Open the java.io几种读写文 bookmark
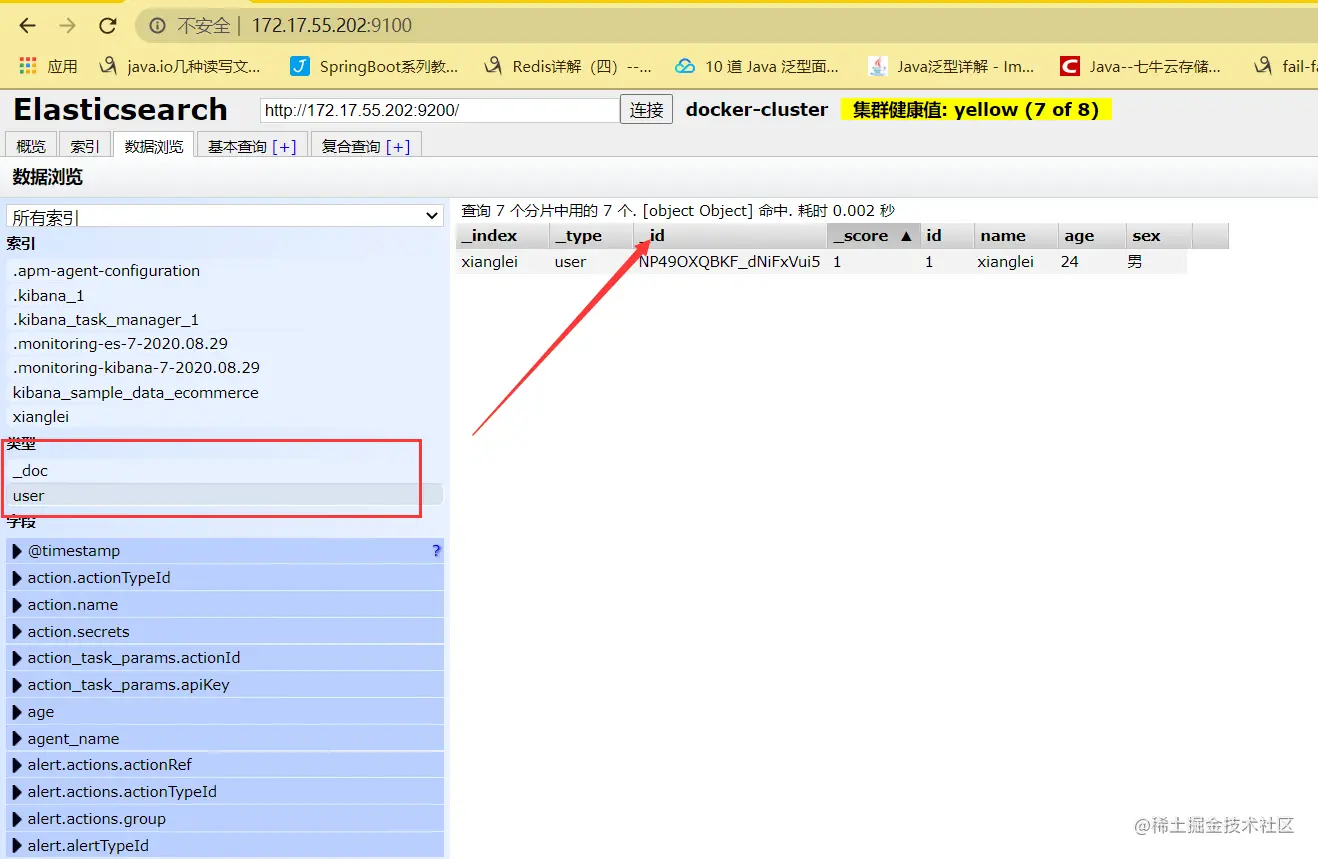This screenshot has height=859, width=1318. [x=180, y=66]
